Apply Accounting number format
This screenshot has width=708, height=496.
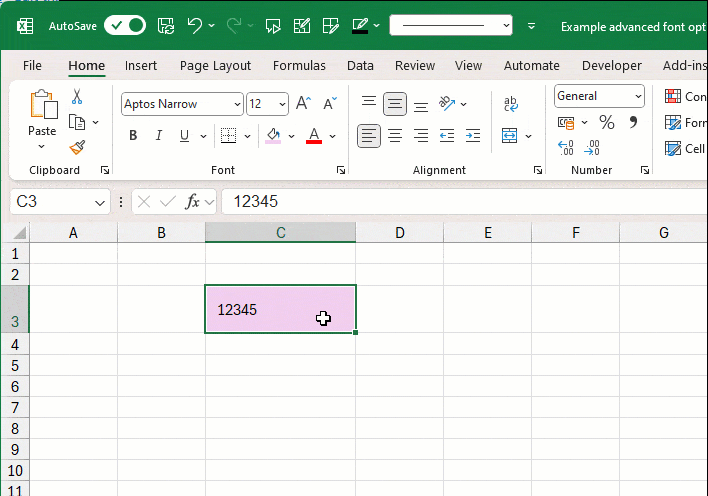pos(566,122)
